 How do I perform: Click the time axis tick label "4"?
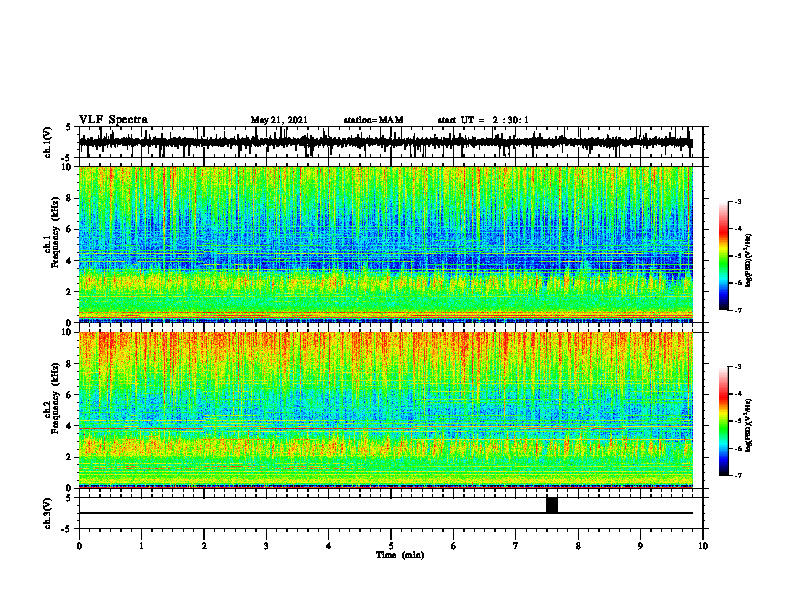[329, 546]
